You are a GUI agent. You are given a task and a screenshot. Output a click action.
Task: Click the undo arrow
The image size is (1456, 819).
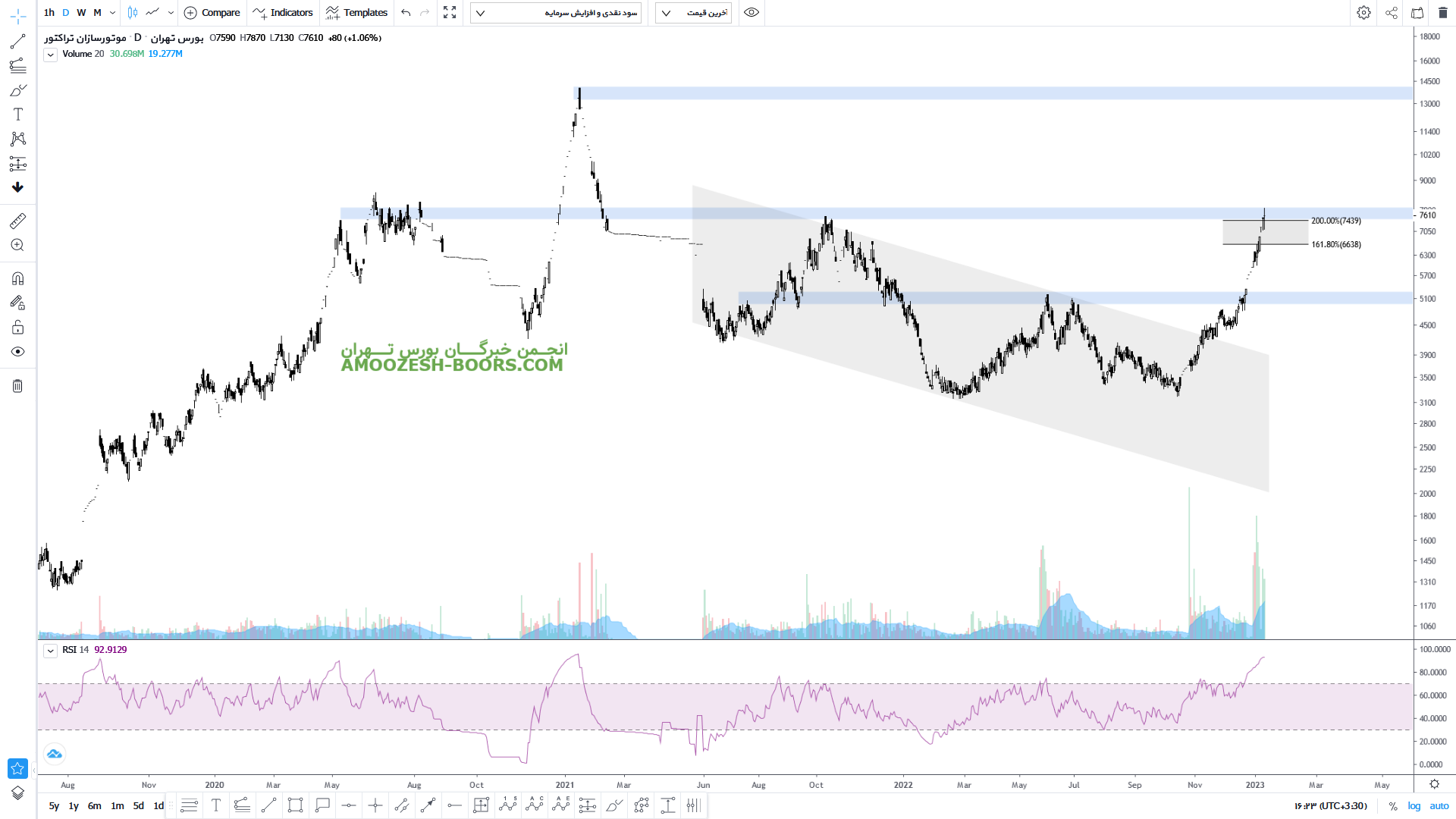pyautogui.click(x=406, y=13)
